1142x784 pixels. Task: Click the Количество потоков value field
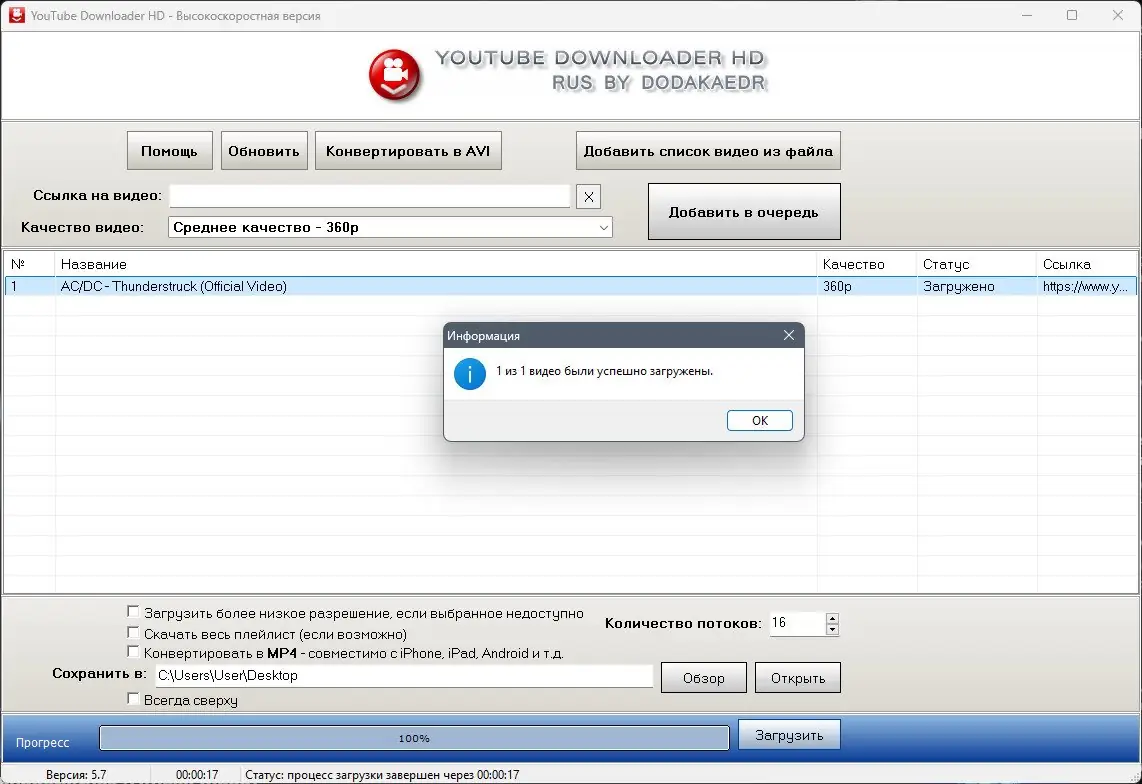[x=798, y=624]
